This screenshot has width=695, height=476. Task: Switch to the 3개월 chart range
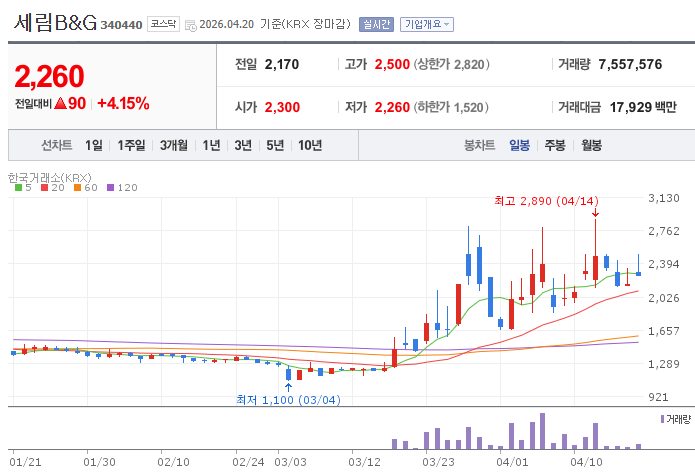[x=174, y=145]
